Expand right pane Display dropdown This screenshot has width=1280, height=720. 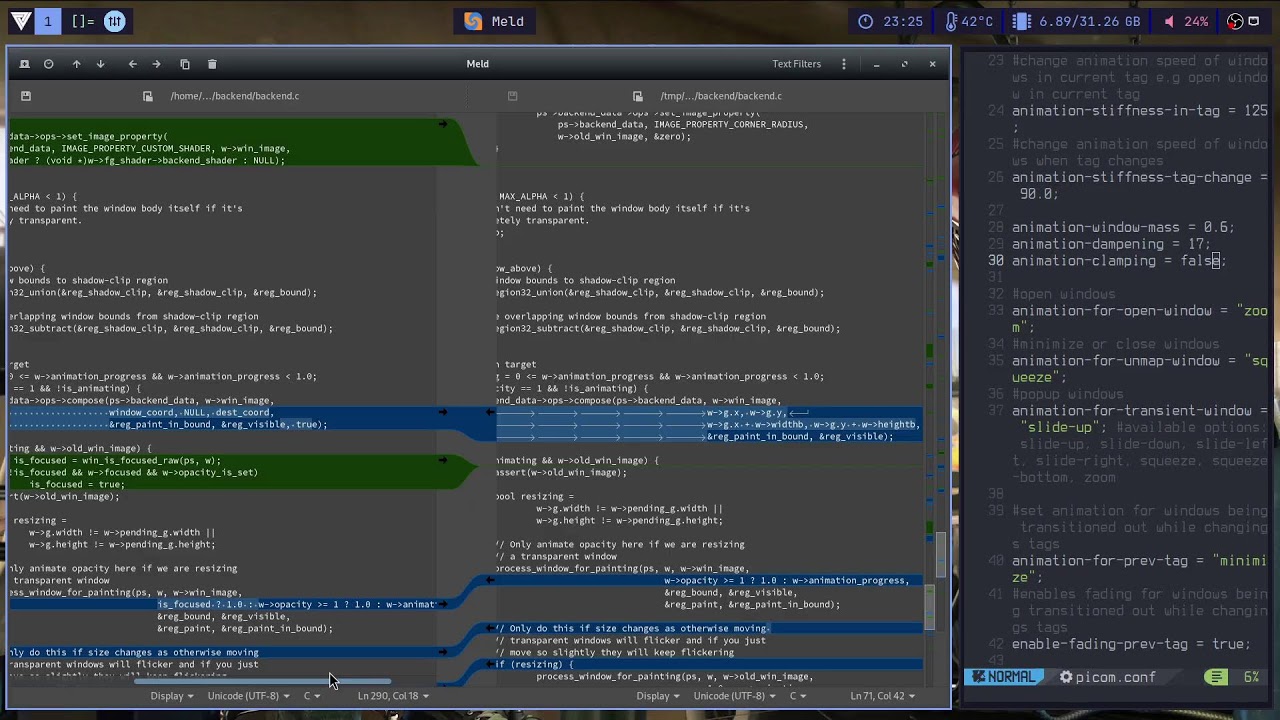[x=658, y=696]
